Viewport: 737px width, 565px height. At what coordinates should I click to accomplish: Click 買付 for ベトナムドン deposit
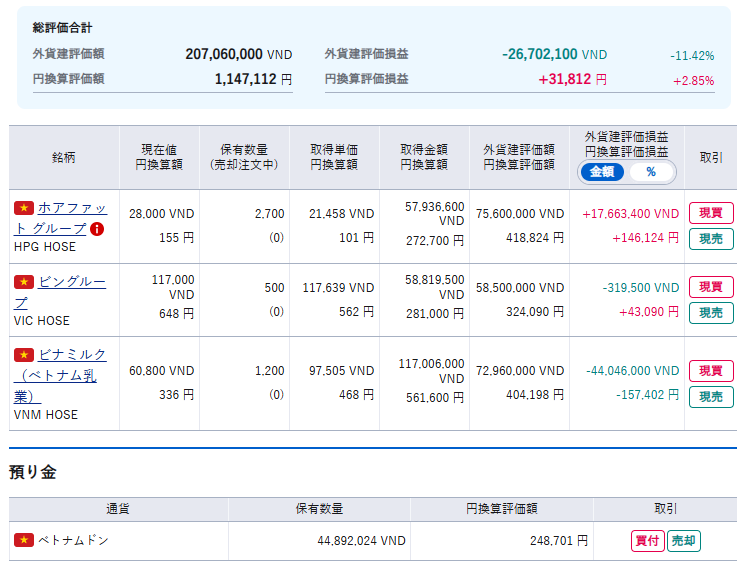coord(648,541)
